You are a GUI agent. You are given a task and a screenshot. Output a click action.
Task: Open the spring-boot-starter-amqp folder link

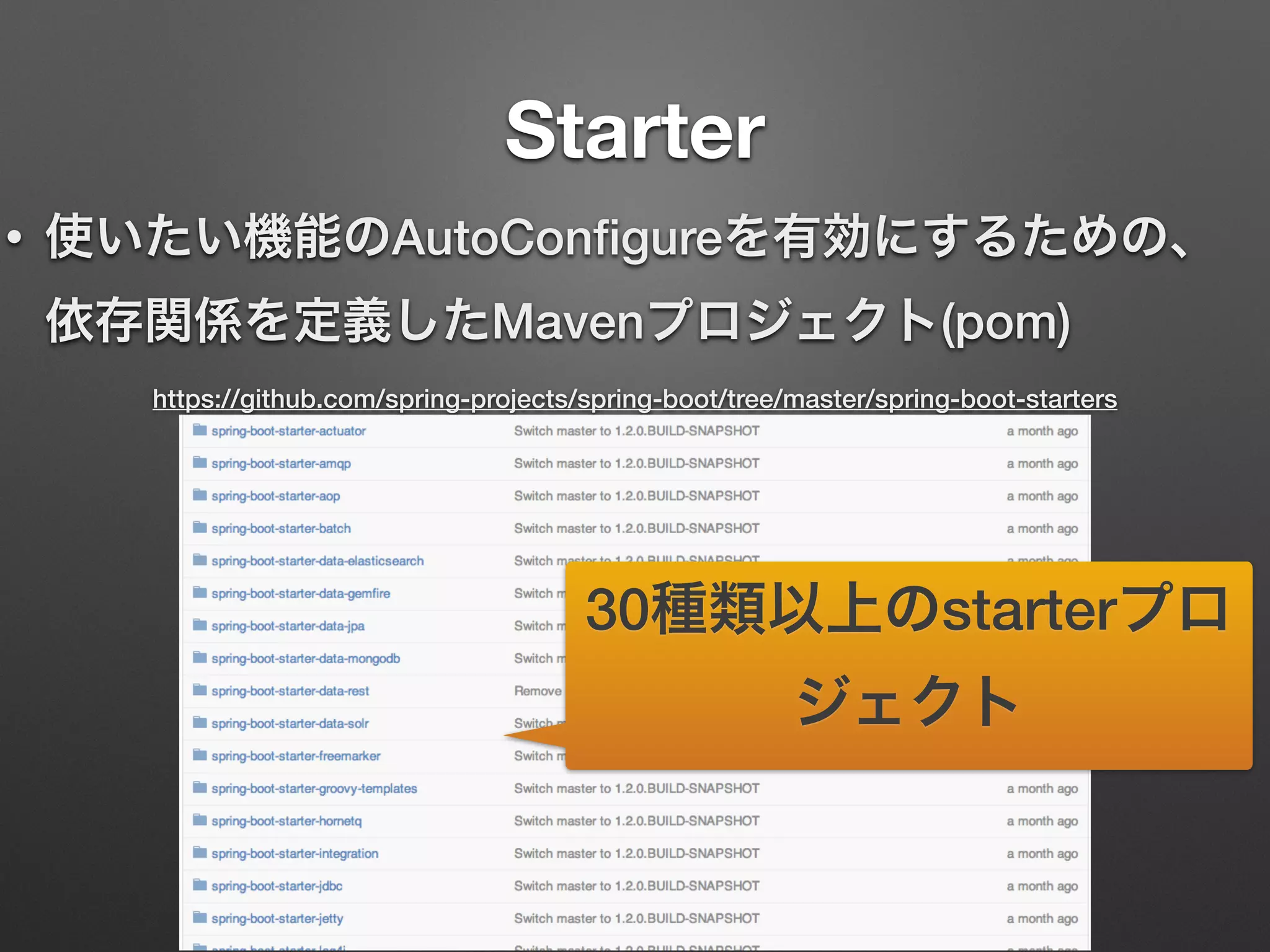coord(281,464)
